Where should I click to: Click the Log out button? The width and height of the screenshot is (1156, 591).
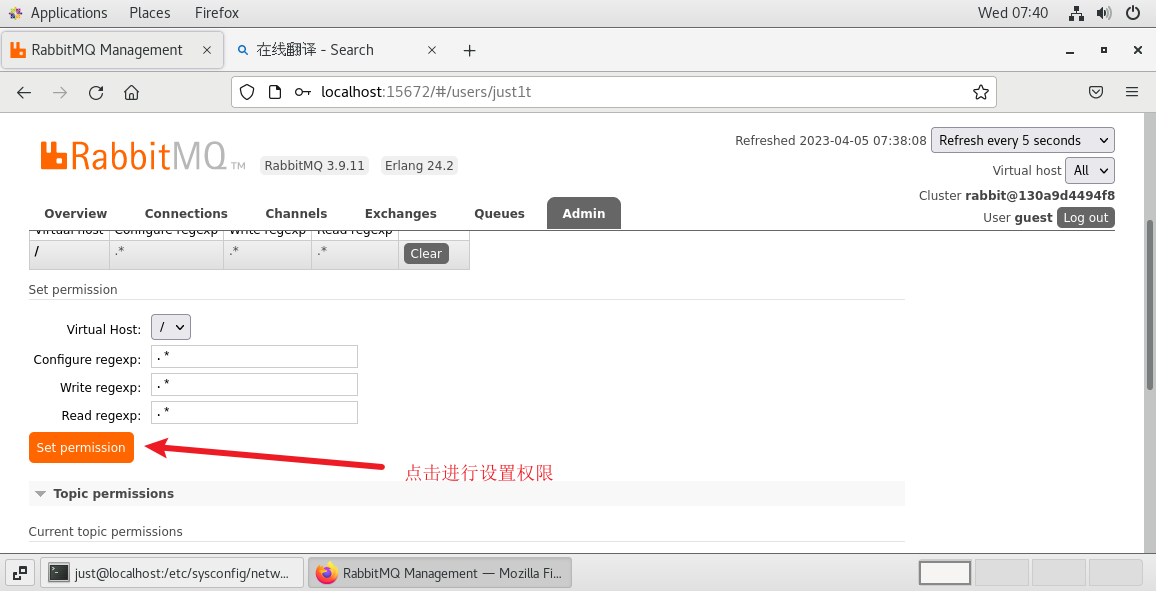(x=1085, y=217)
